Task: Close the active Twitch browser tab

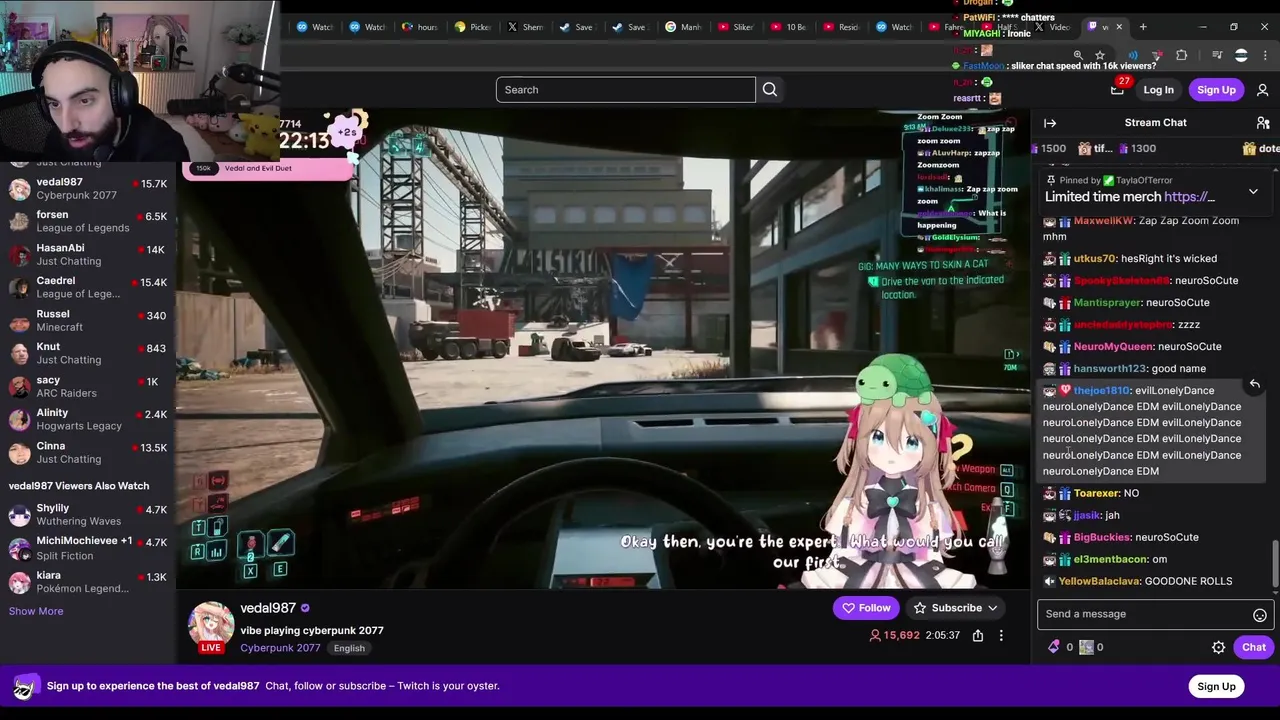Action: pos(1119,27)
